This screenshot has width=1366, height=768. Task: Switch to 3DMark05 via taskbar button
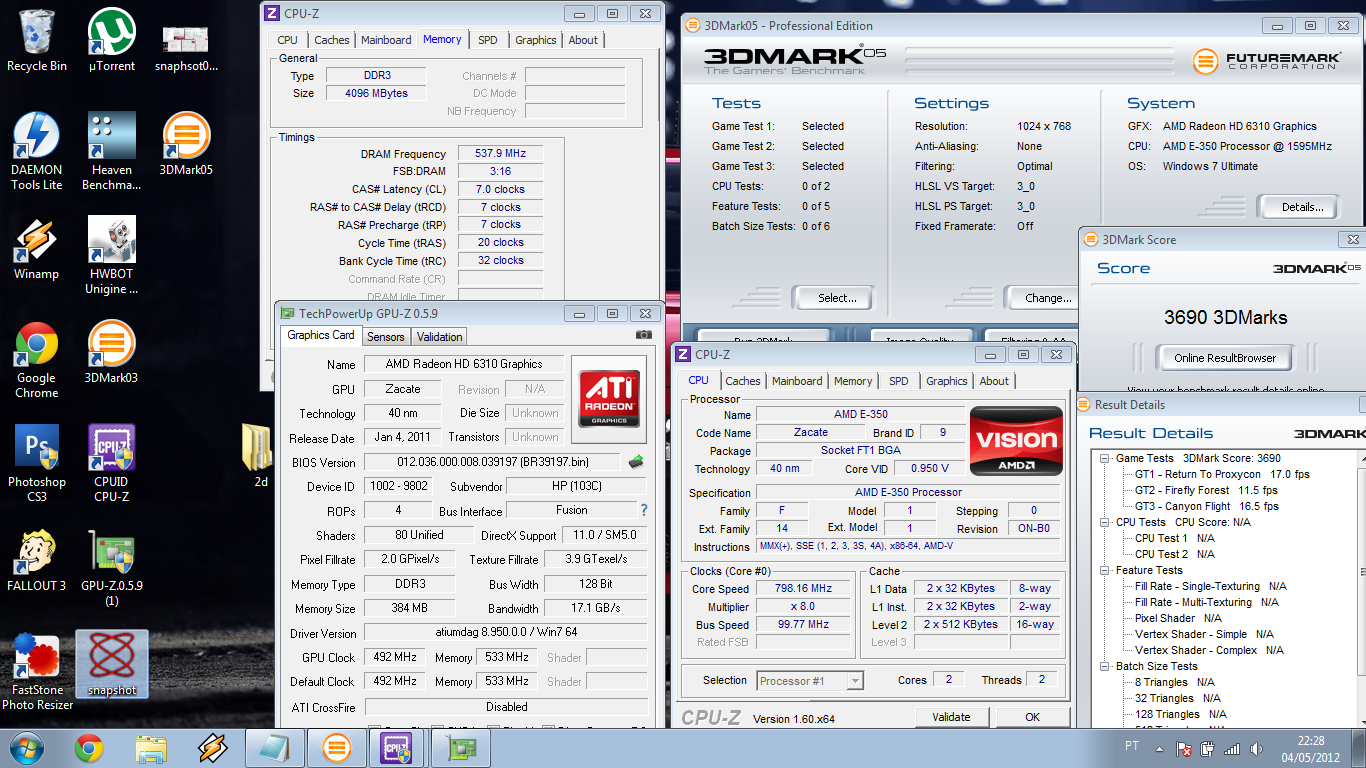click(x=336, y=748)
